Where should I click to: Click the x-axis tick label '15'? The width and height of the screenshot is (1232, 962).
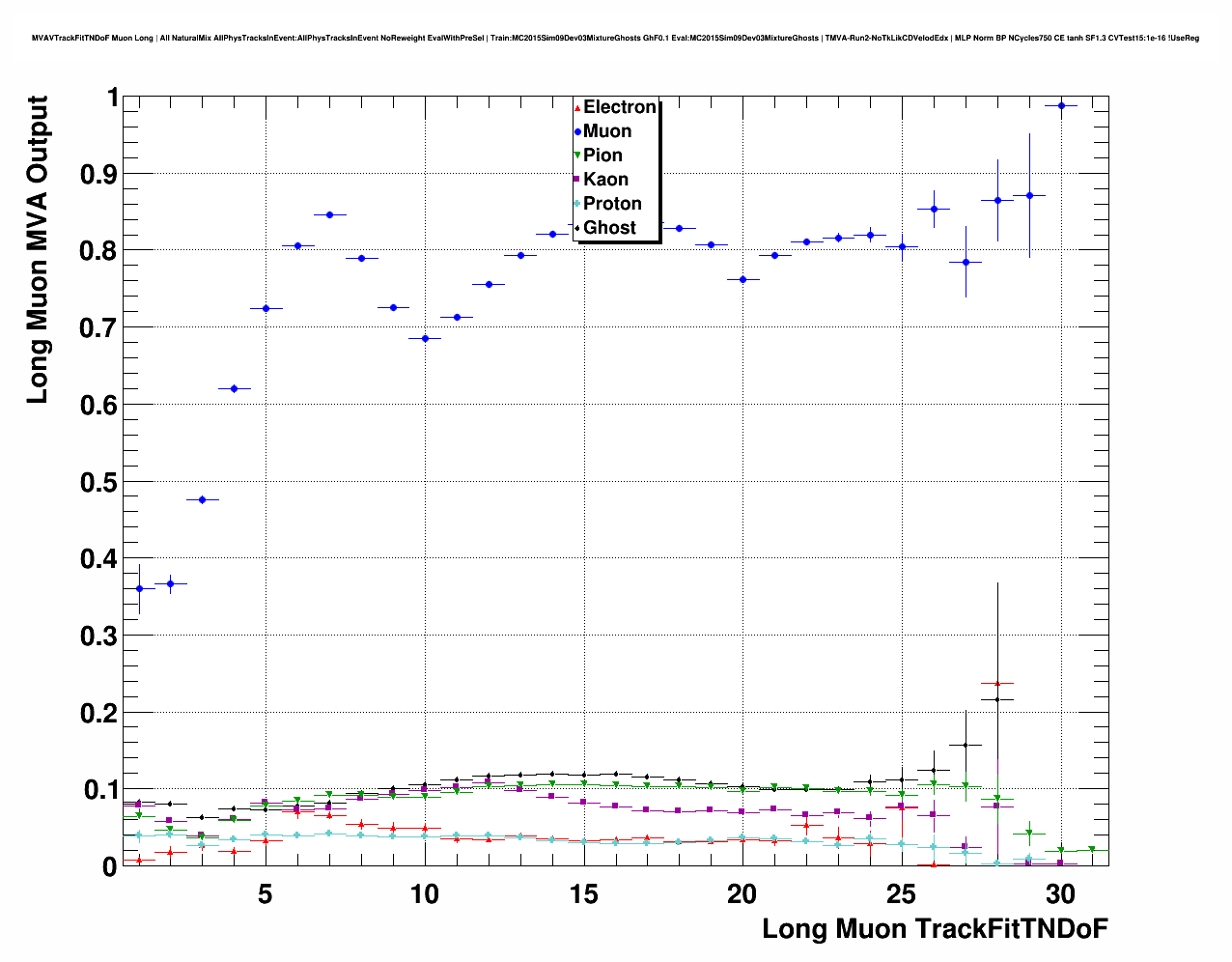(583, 894)
